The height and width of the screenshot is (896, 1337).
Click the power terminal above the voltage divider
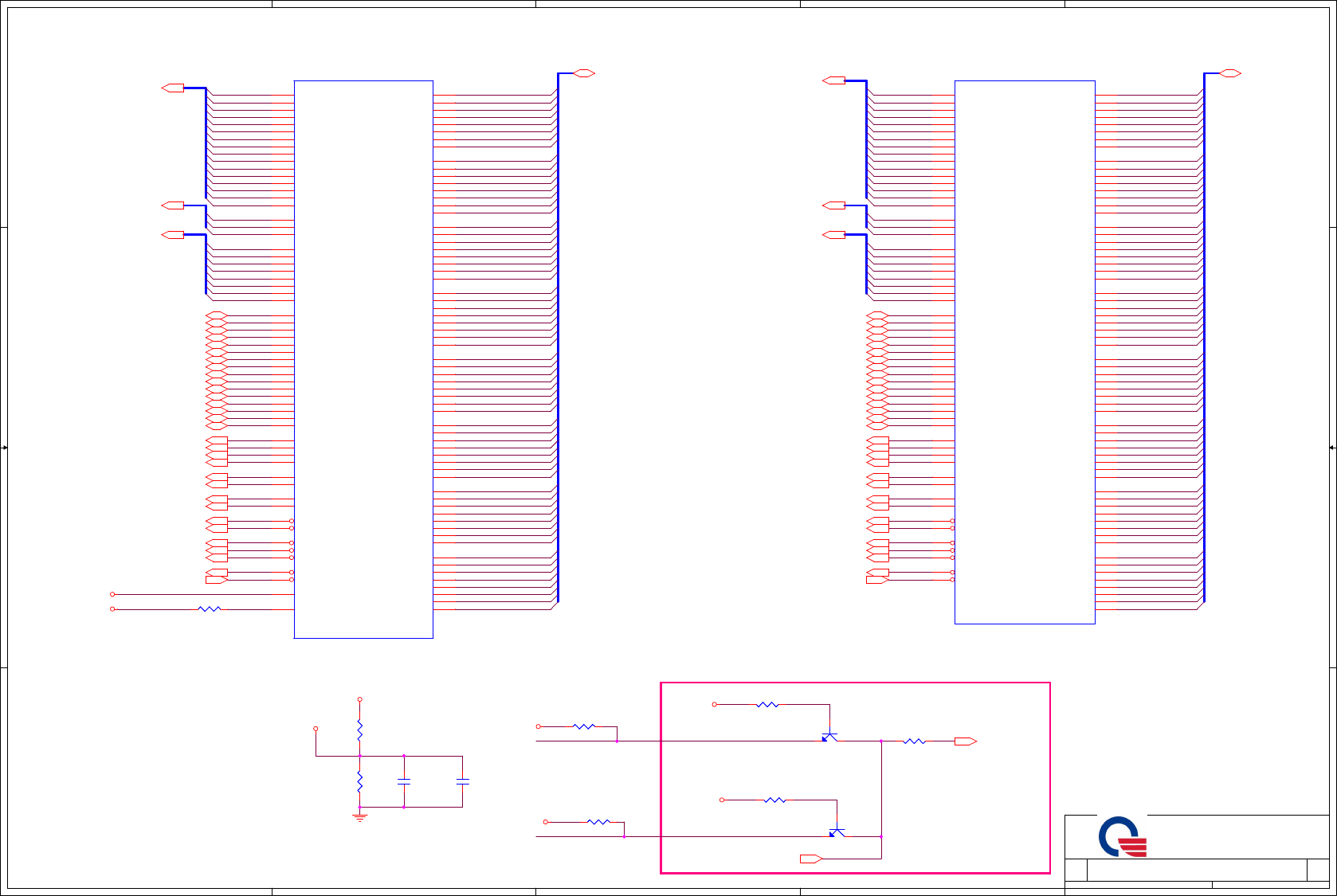pos(359,699)
